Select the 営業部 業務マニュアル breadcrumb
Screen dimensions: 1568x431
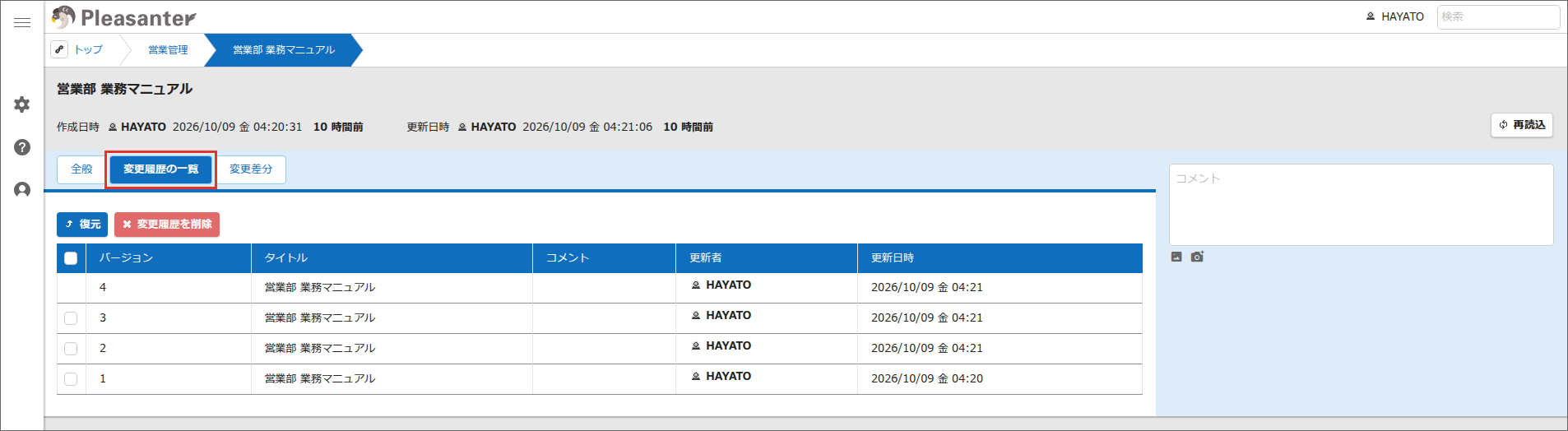click(284, 49)
